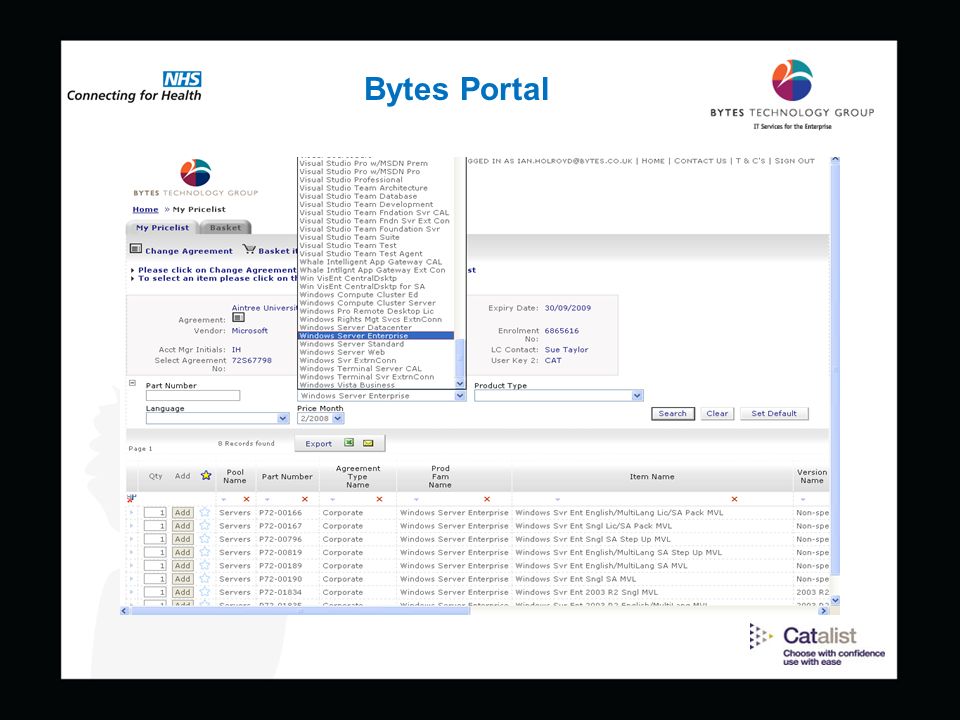
Task: Click the Sign Out link
Action: coord(795,161)
